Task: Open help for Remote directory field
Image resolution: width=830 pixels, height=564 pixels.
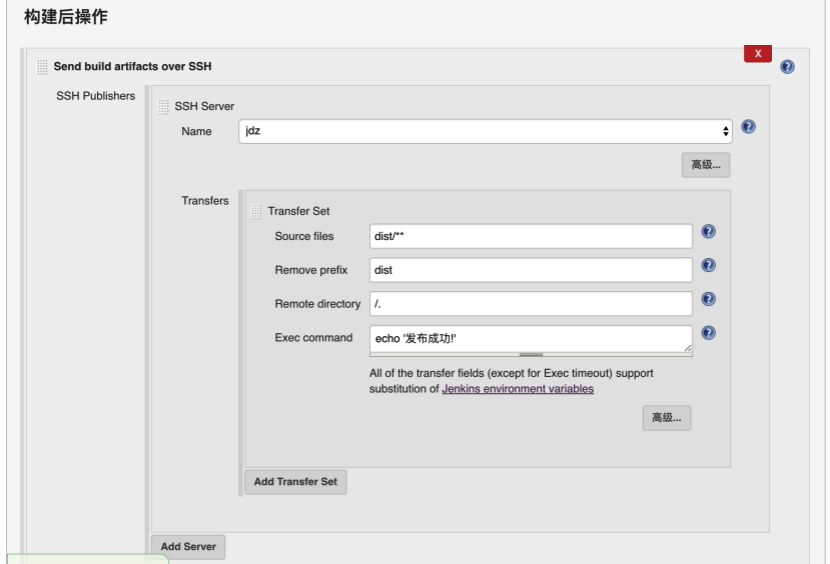Action: [708, 299]
